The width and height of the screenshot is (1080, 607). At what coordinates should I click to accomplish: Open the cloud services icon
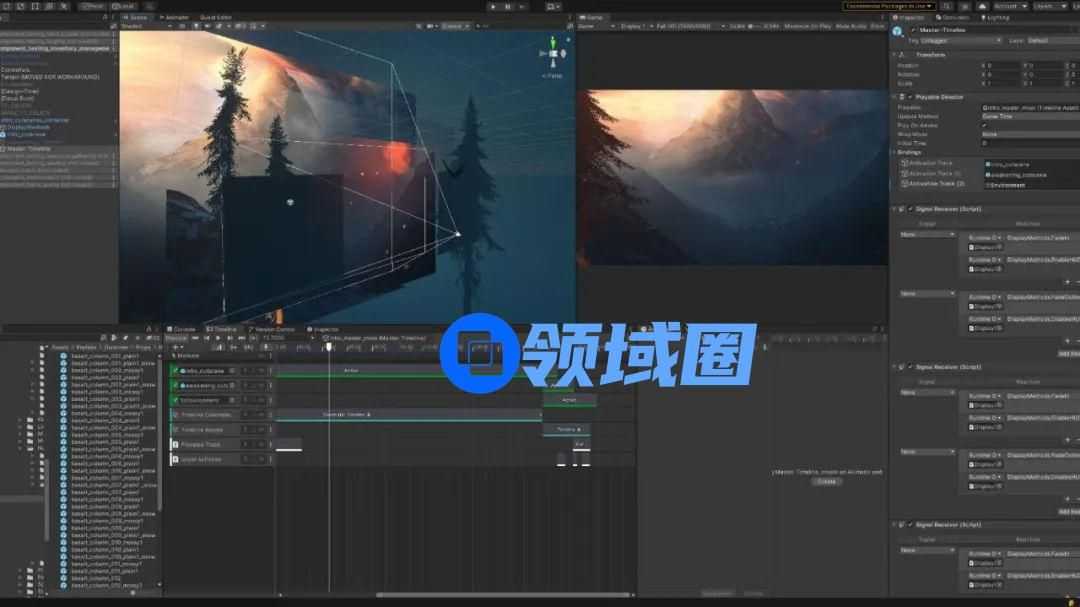tap(982, 6)
